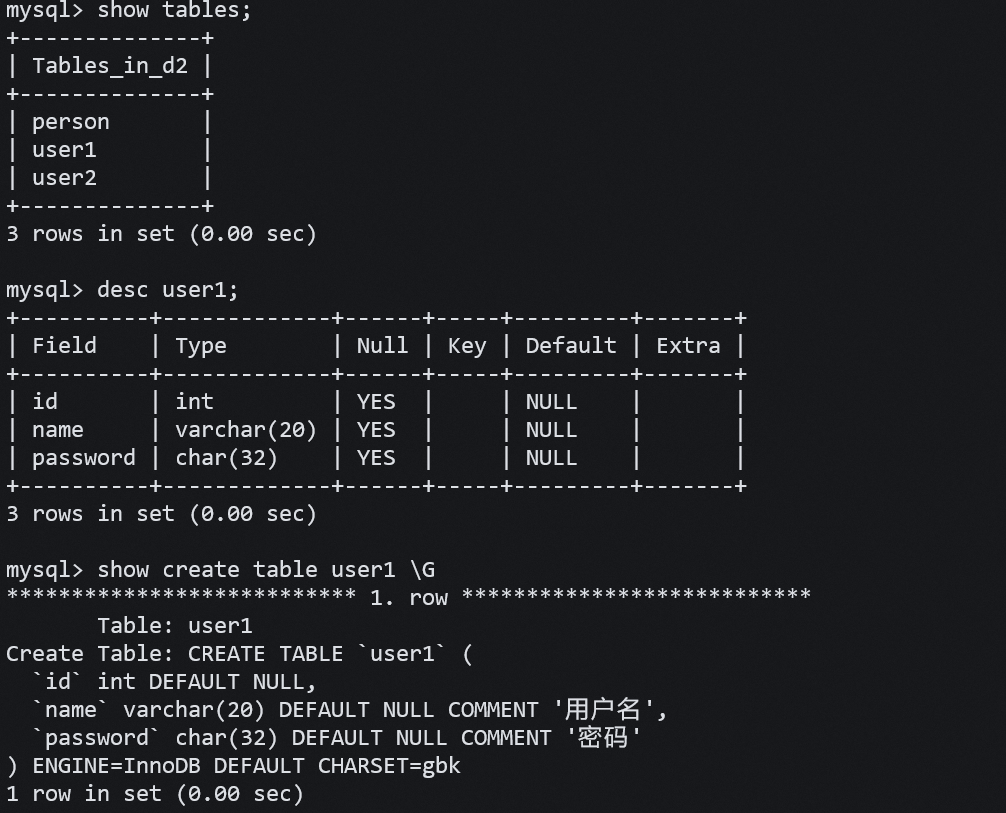The width and height of the screenshot is (1006, 813).
Task: Click the Key column header
Action: (466, 346)
